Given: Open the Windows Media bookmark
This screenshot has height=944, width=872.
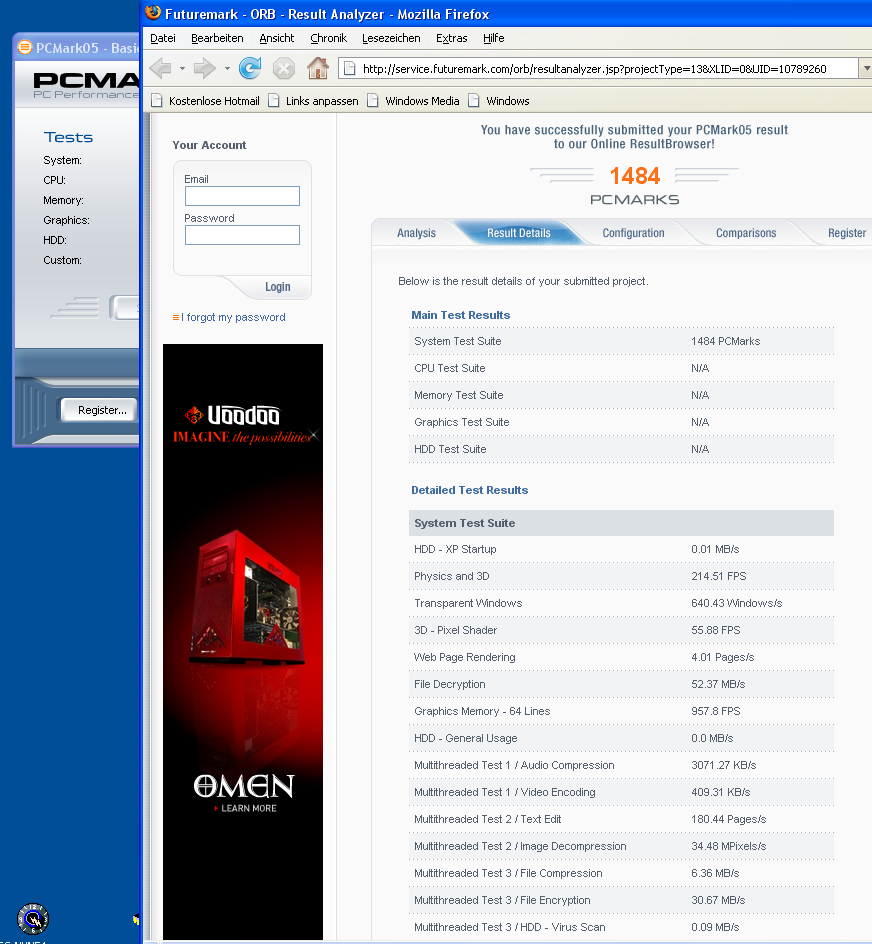Looking at the screenshot, I should (413, 101).
